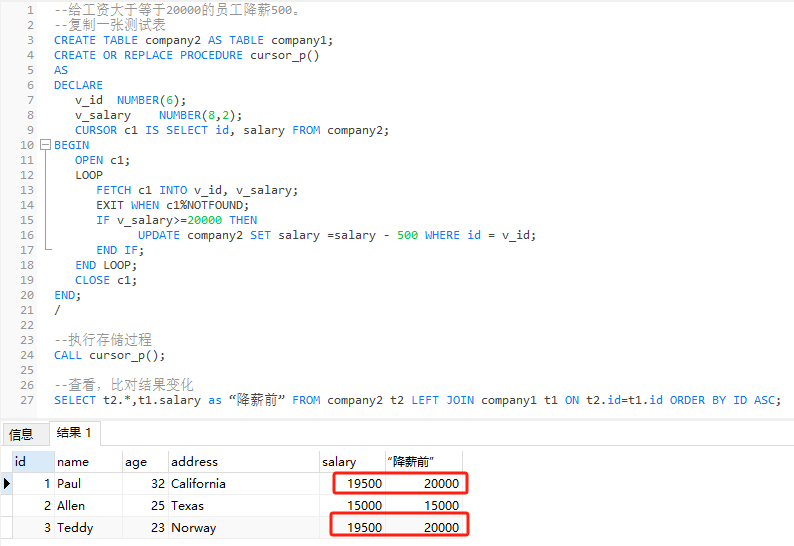
Task: Click the Norway address cell
Action: (244, 527)
